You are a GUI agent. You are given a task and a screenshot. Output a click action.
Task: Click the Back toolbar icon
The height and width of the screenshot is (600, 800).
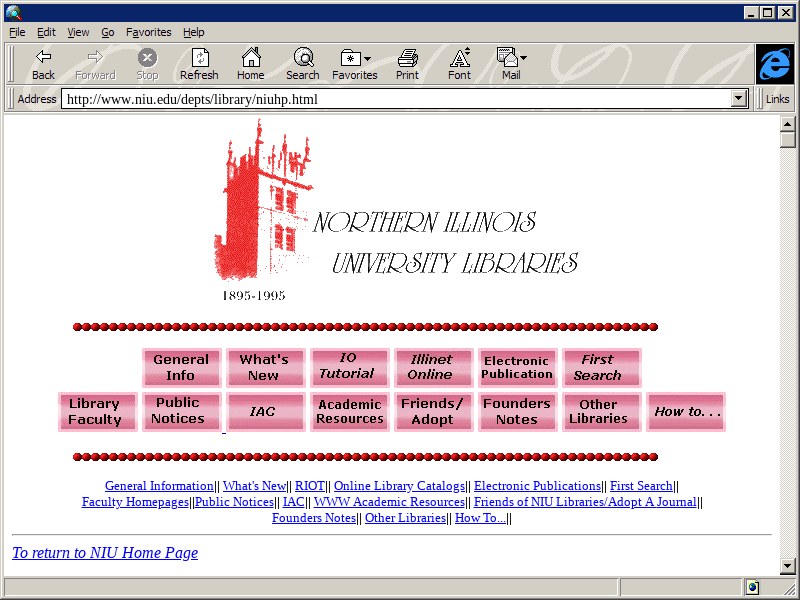coord(43,64)
